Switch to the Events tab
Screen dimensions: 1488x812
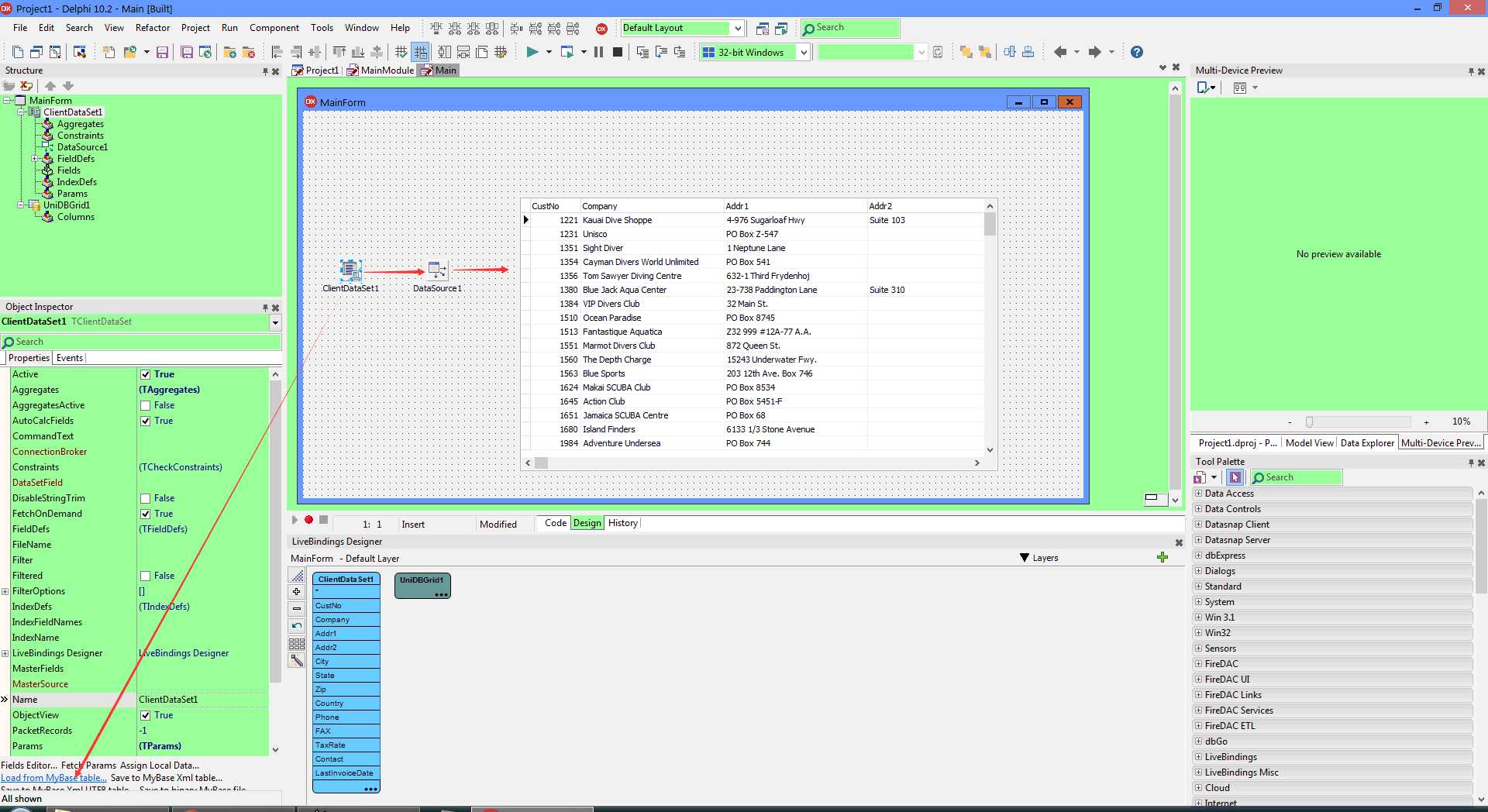(70, 358)
